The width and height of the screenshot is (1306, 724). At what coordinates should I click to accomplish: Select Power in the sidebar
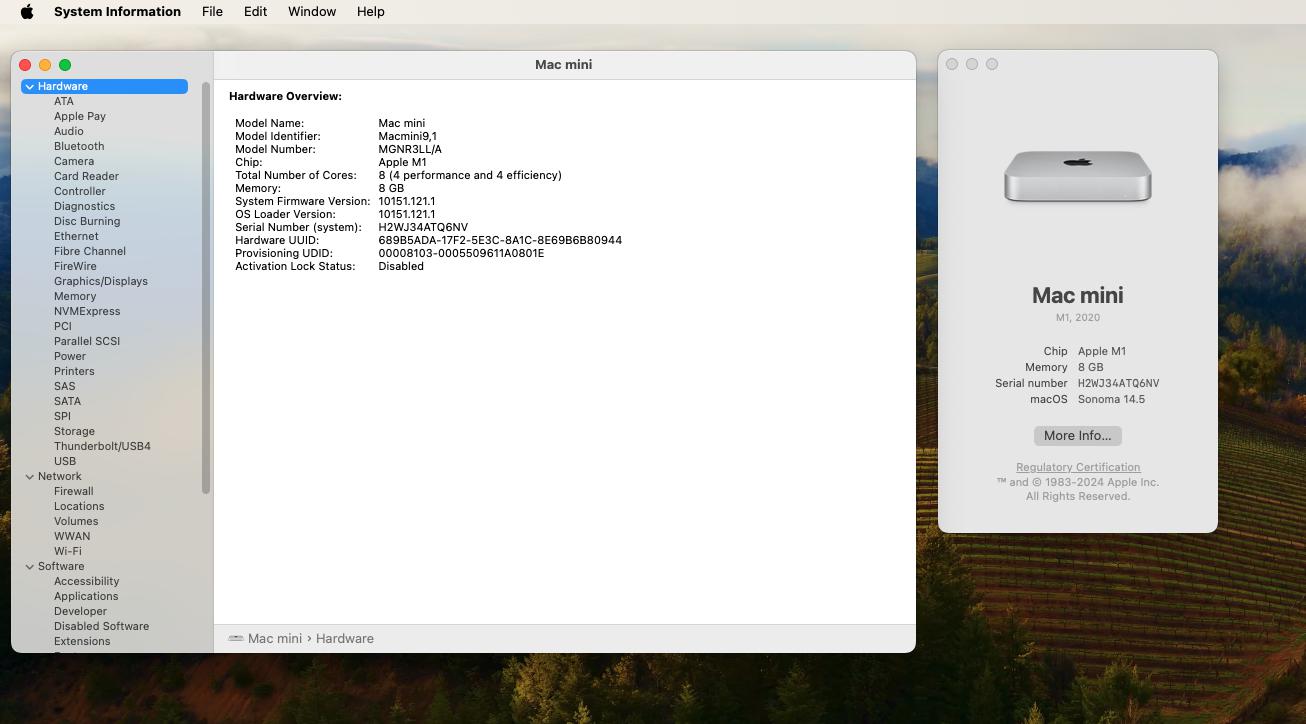70,356
